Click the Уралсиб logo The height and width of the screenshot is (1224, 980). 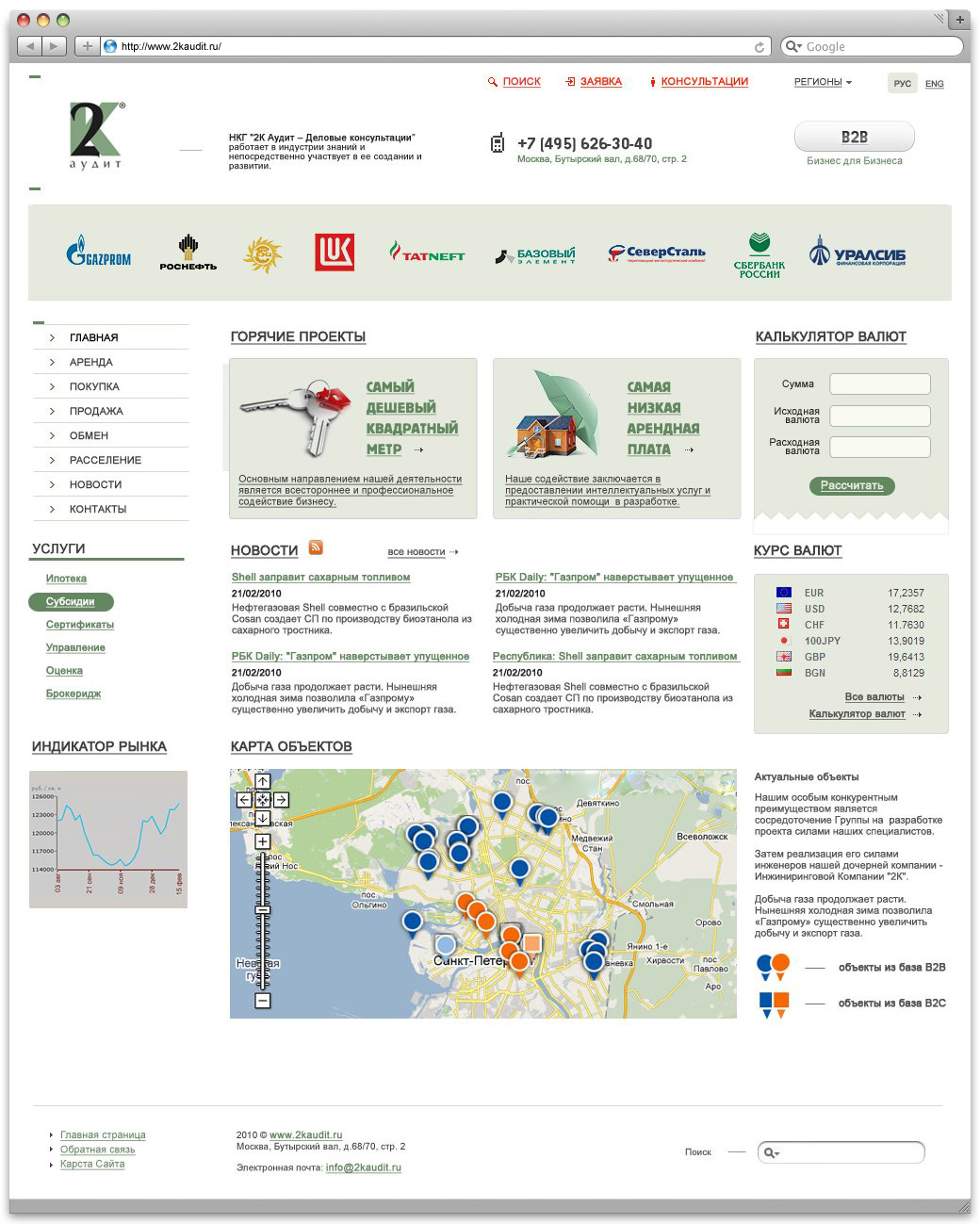click(x=857, y=253)
